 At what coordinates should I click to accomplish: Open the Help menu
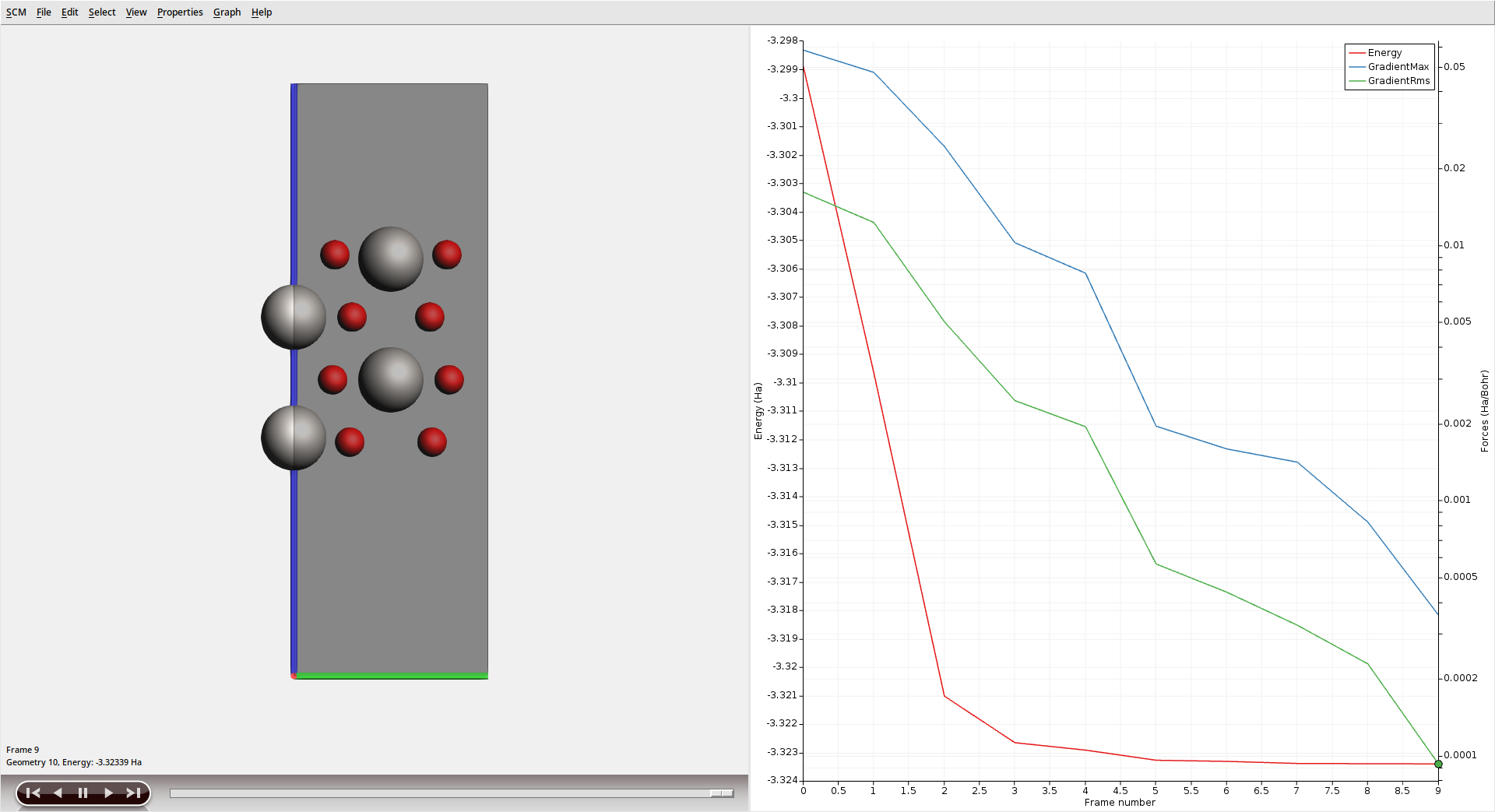(261, 12)
